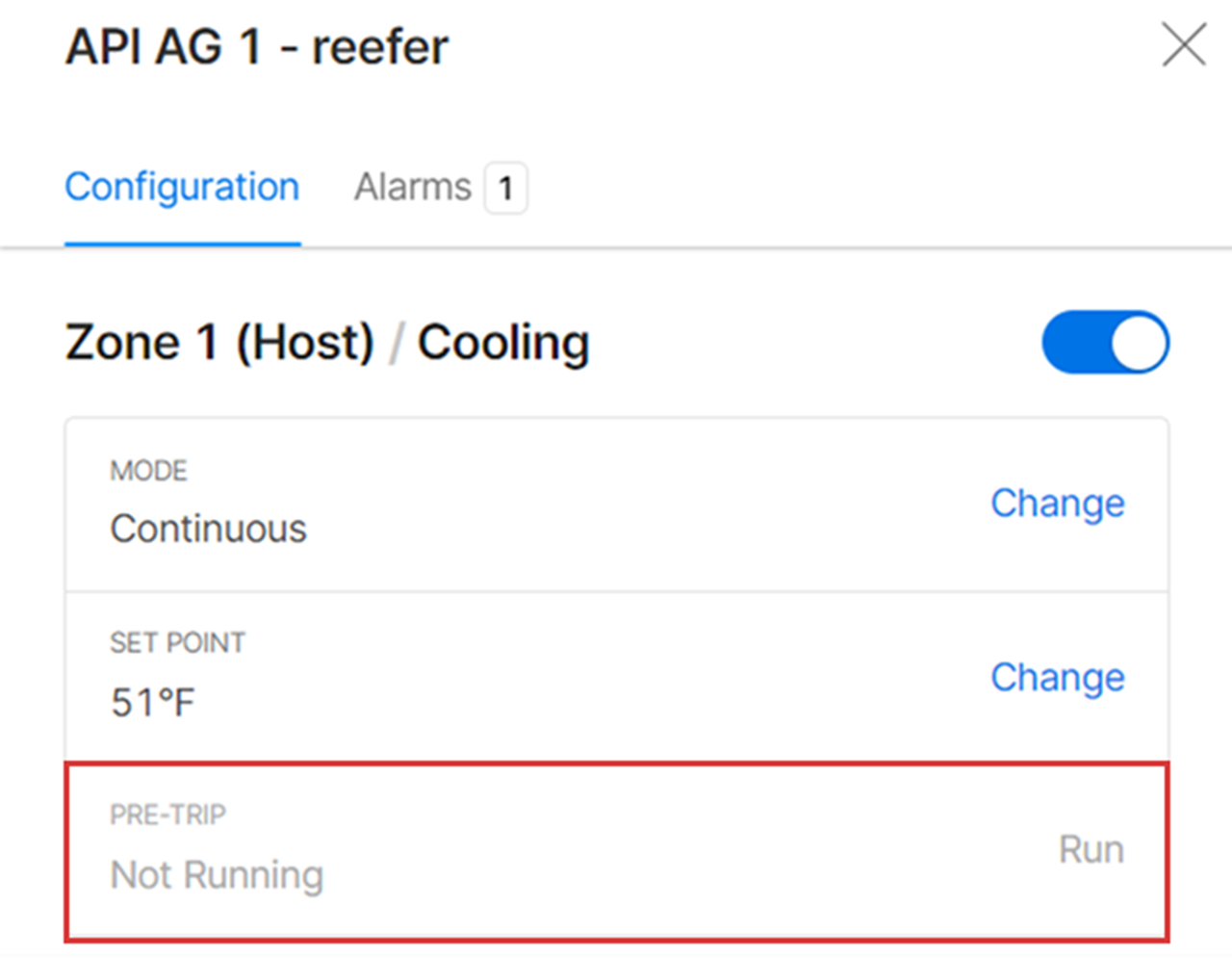This screenshot has height=958, width=1232.
Task: Switch to the Configuration tab
Action: 182,187
